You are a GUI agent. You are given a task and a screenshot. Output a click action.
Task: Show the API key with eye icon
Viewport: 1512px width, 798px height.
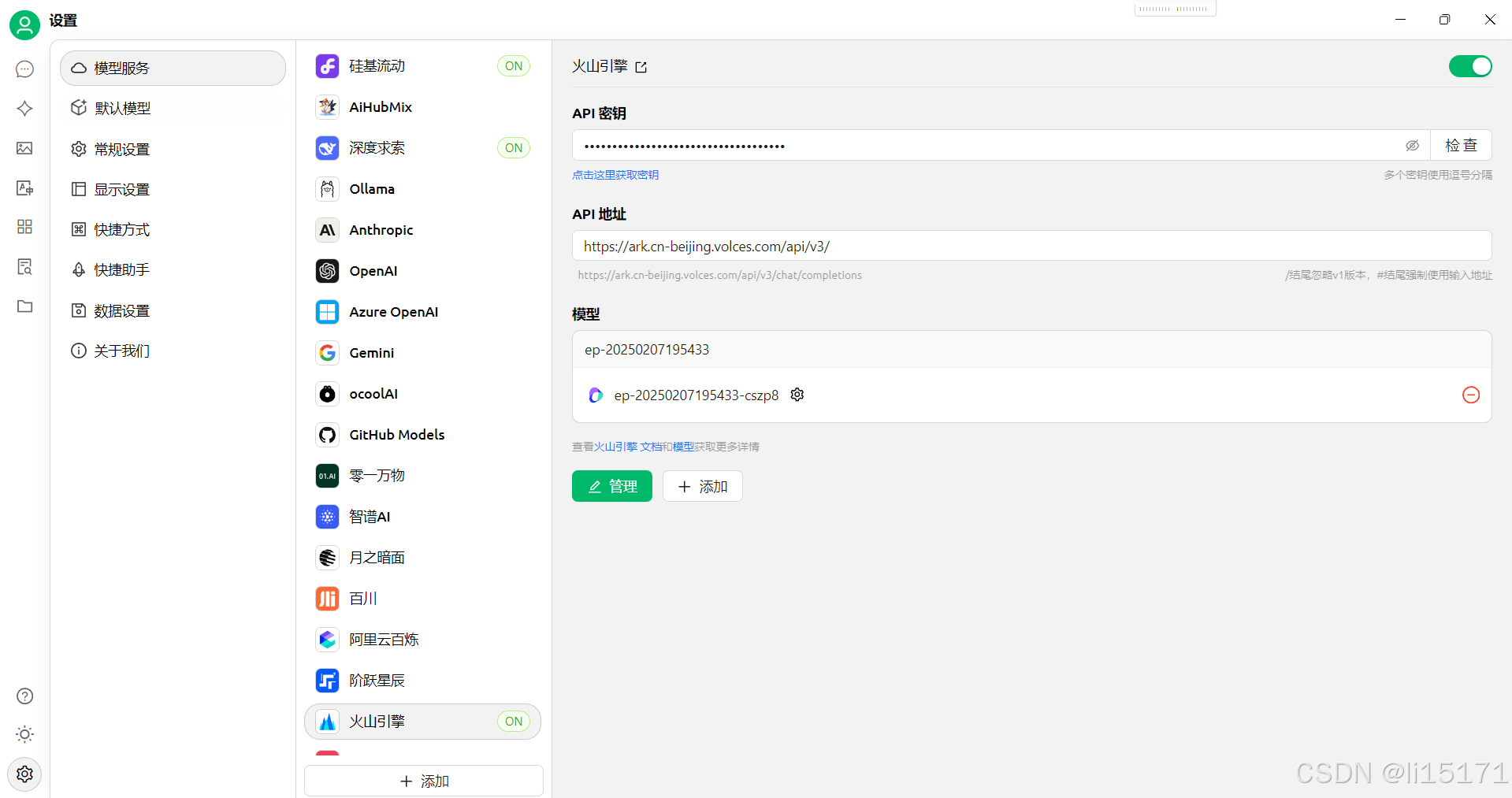[x=1412, y=146]
